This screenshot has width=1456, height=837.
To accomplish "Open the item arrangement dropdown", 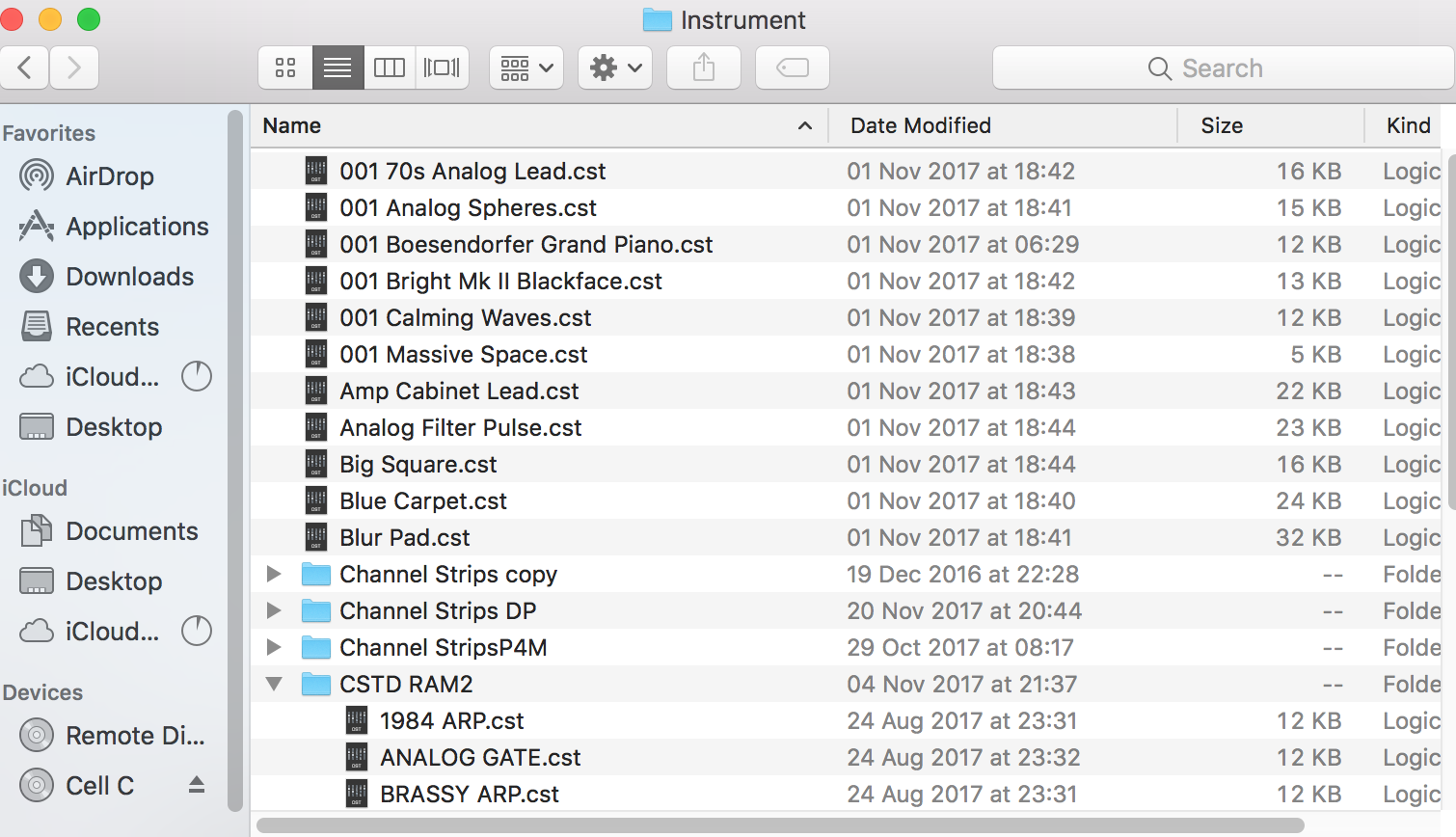I will click(526, 67).
